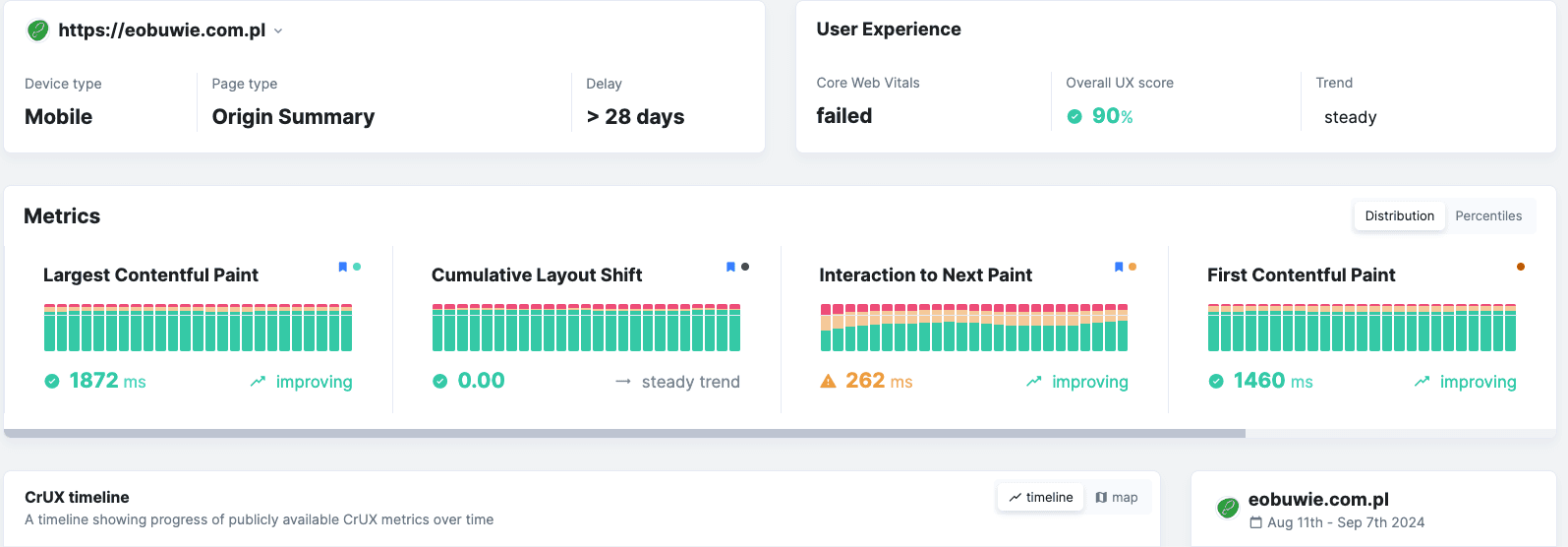The height and width of the screenshot is (547, 1568).
Task: Expand the eobuwie.com.pl URL dropdown chevron
Action: point(278,31)
